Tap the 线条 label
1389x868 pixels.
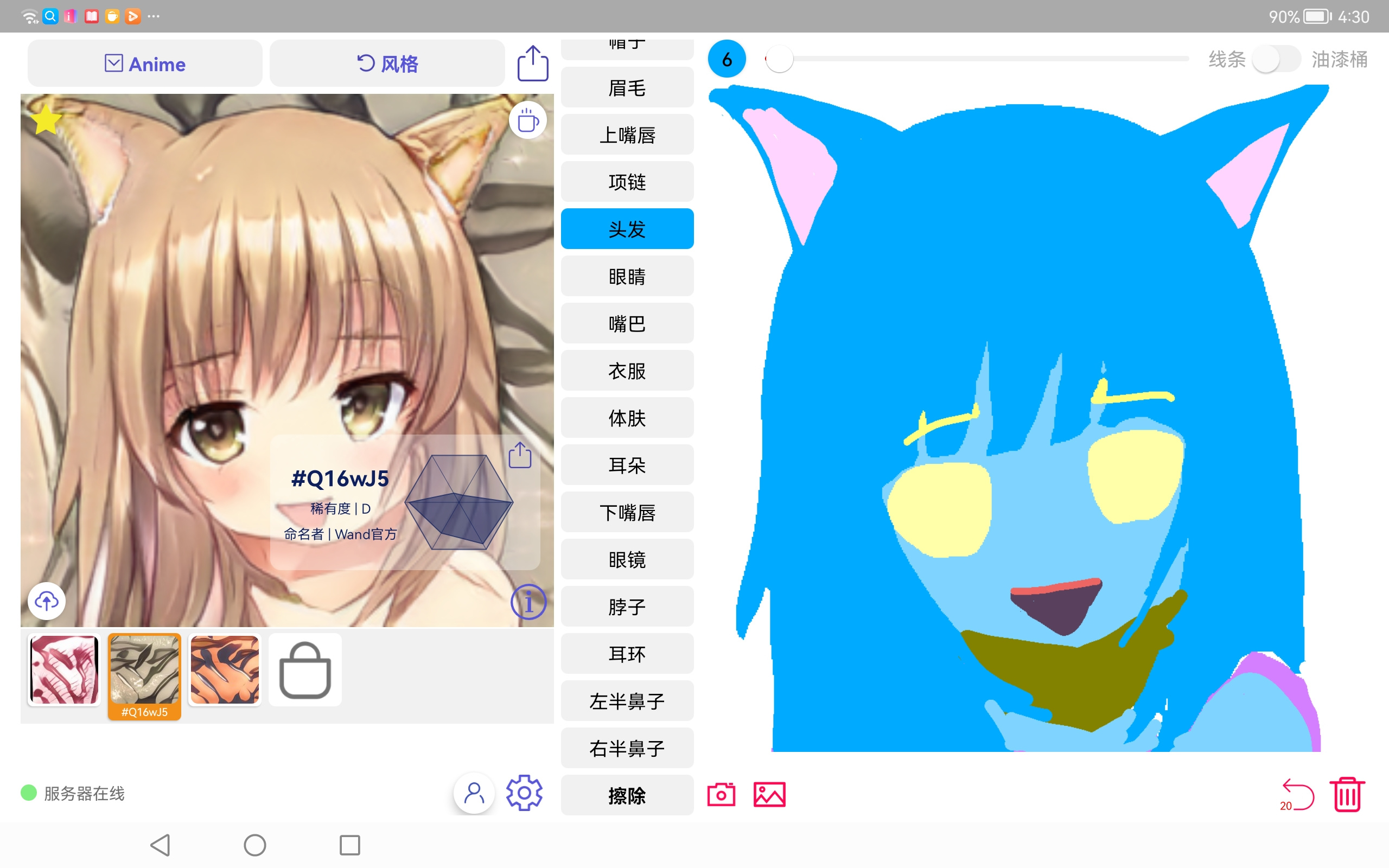pyautogui.click(x=1227, y=59)
